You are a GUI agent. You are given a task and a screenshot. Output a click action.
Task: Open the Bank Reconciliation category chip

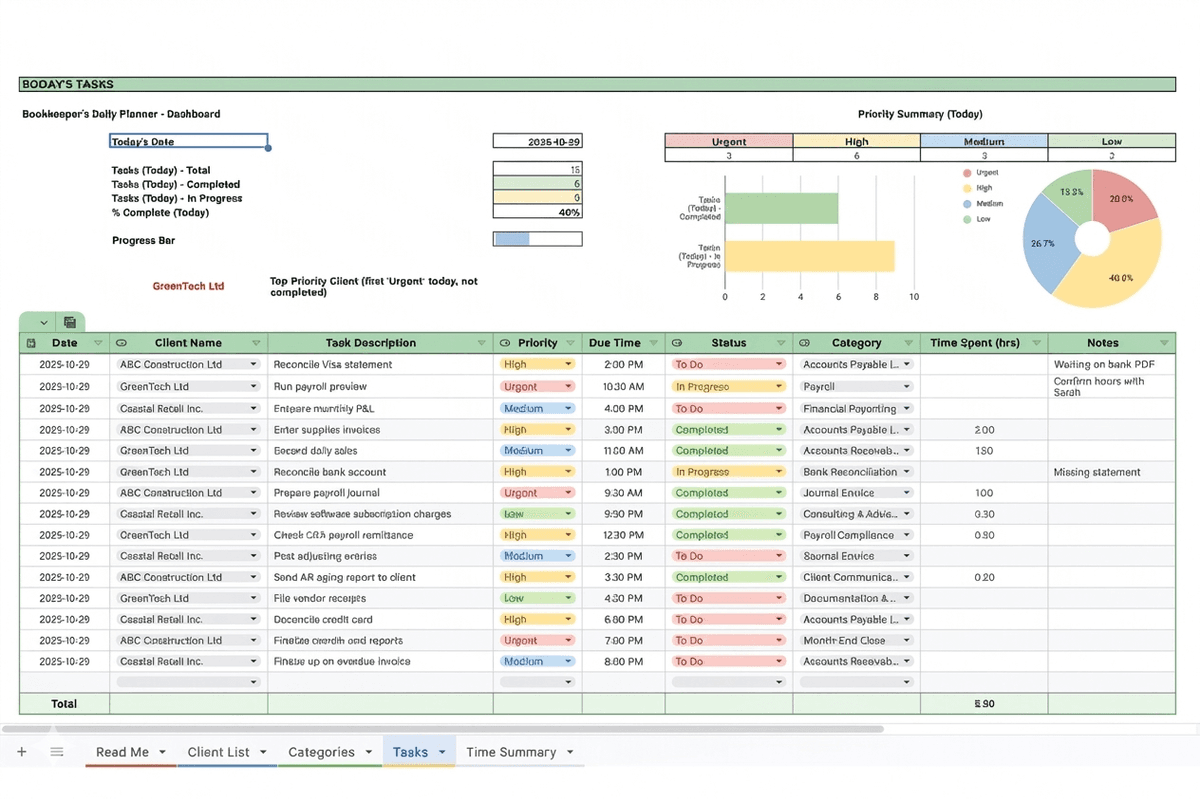pos(857,472)
